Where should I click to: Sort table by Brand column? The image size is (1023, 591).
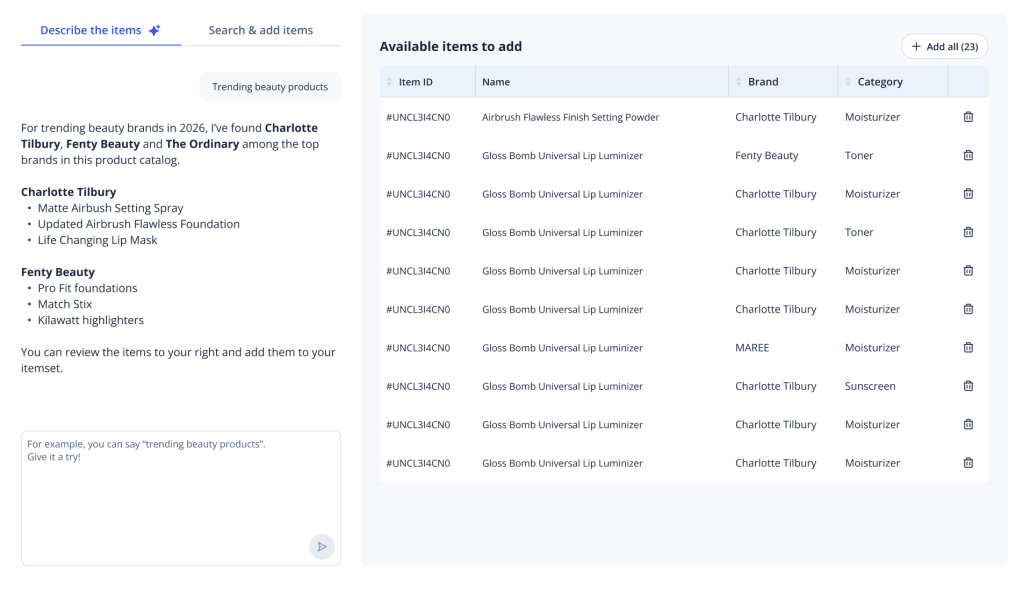pyautogui.click(x=739, y=82)
